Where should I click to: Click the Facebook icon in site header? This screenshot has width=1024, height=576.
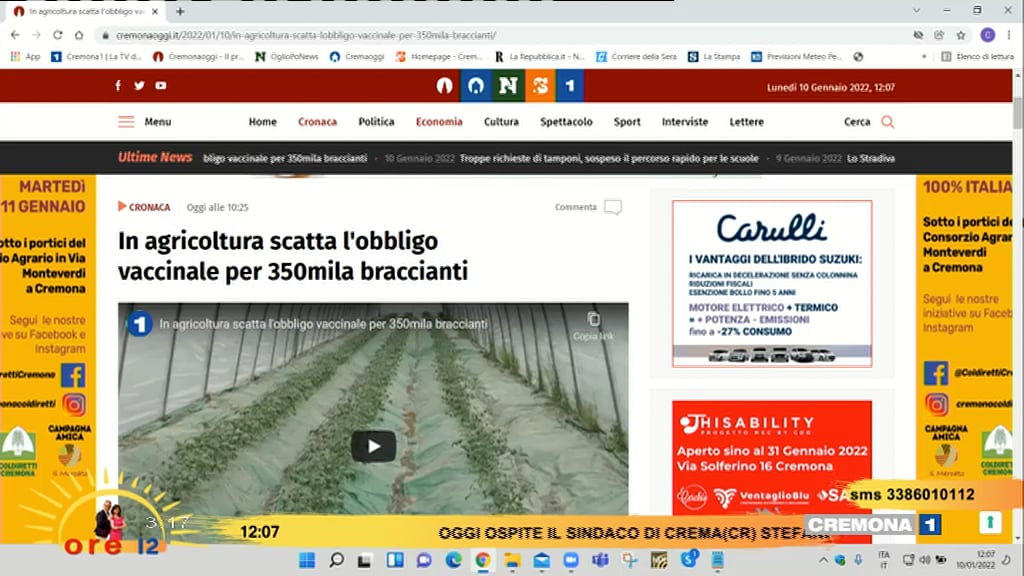pos(118,86)
